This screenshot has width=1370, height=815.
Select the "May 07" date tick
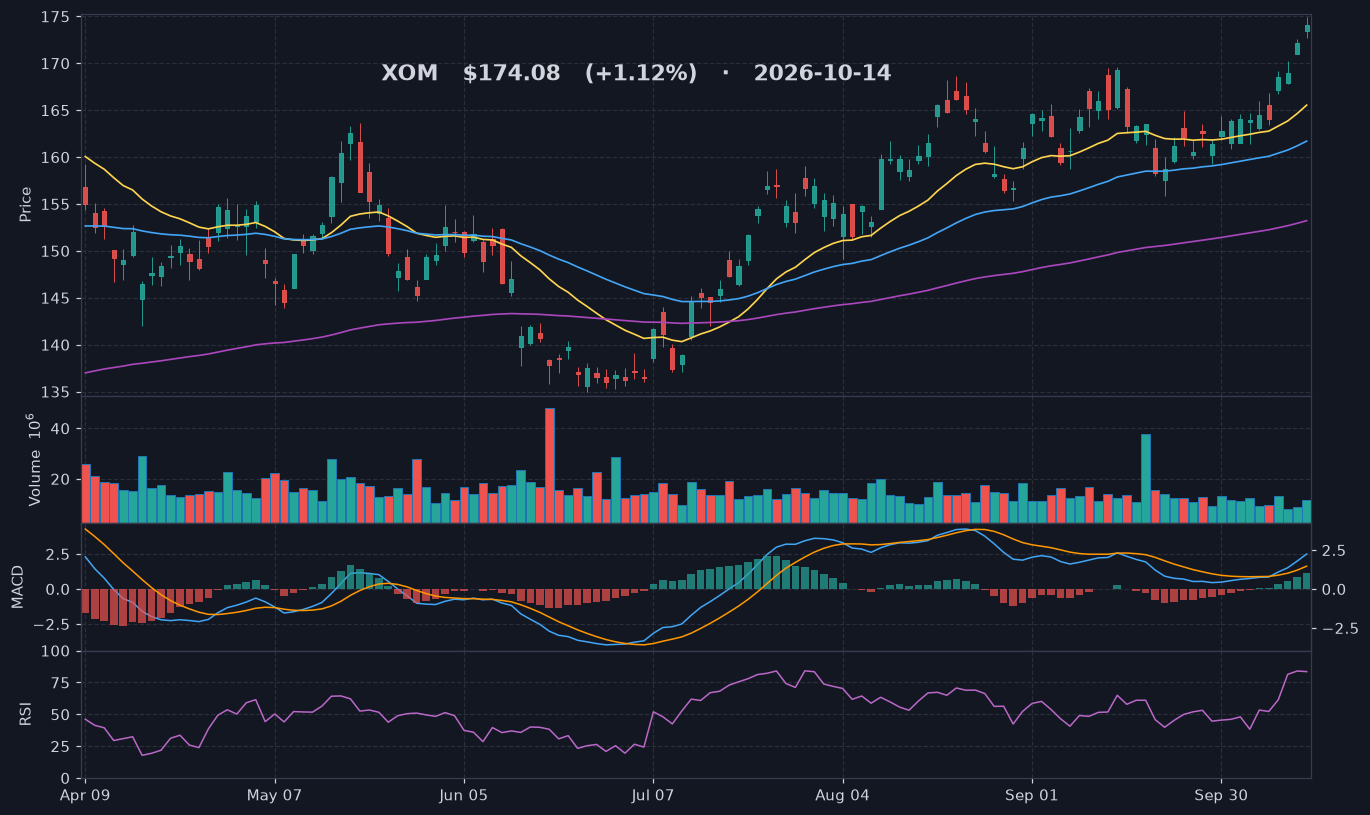275,796
